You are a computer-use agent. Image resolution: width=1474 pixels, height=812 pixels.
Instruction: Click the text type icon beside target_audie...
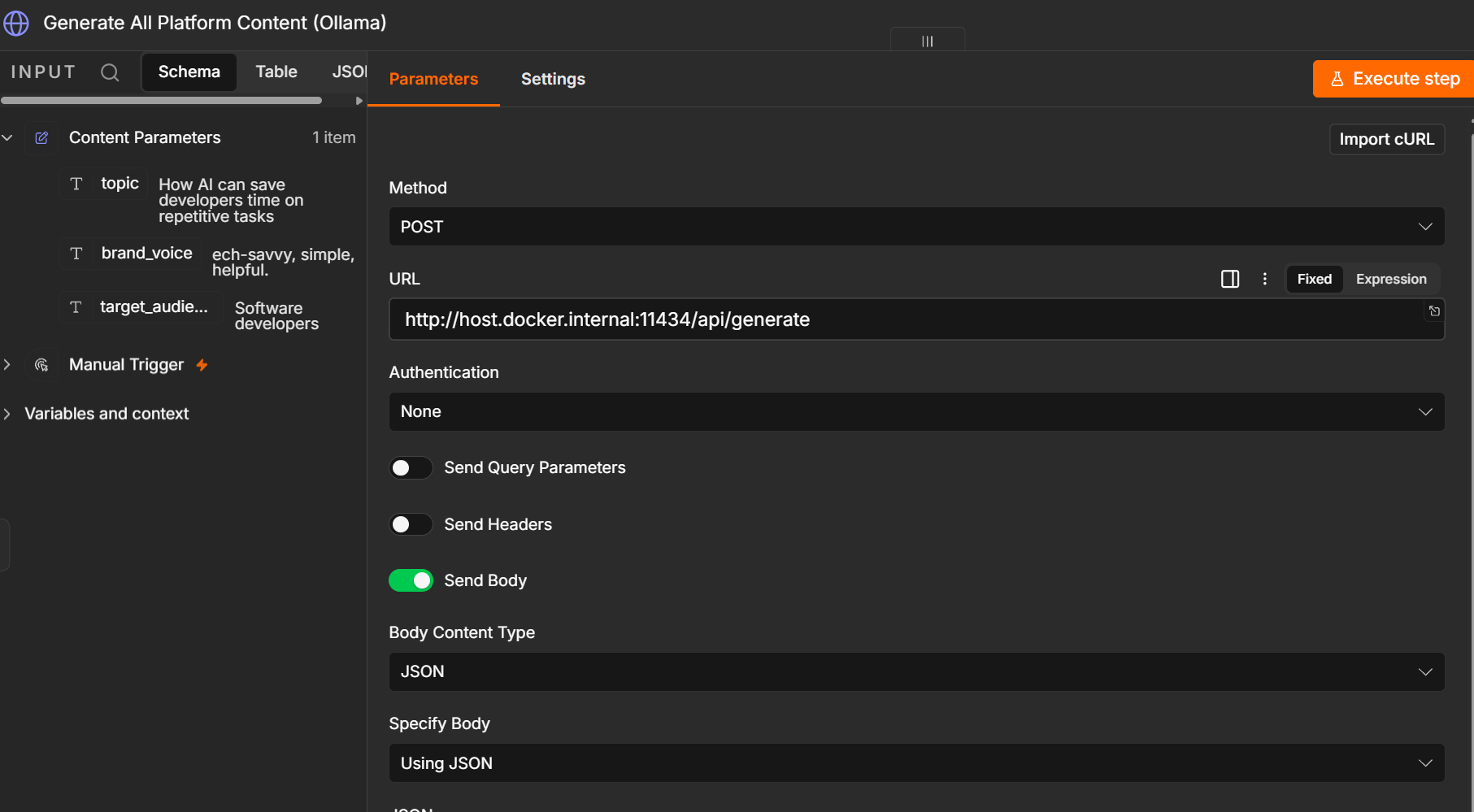[x=76, y=307]
